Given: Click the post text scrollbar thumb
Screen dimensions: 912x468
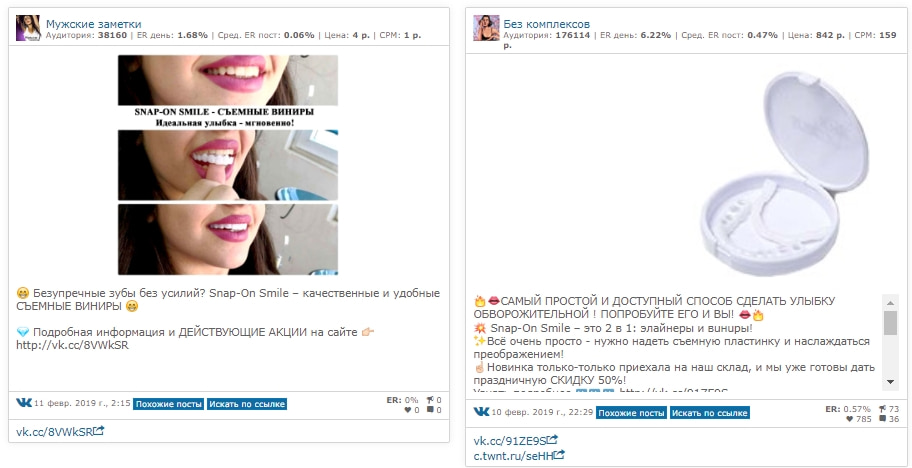Looking at the screenshot, I should pyautogui.click(x=890, y=323).
